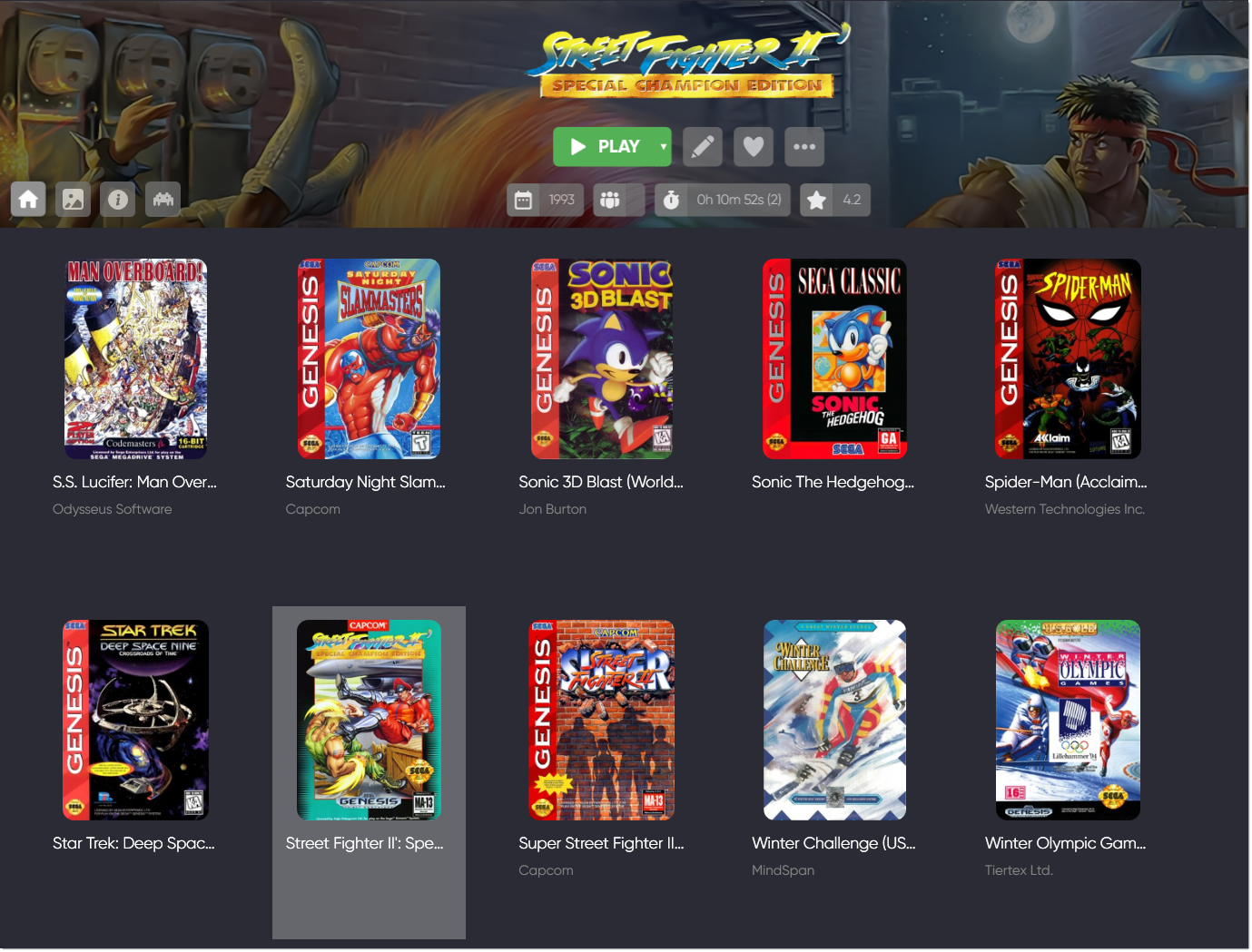Select the Spider-Man cover art
Image resolution: width=1252 pixels, height=952 pixels.
pyautogui.click(x=1068, y=359)
